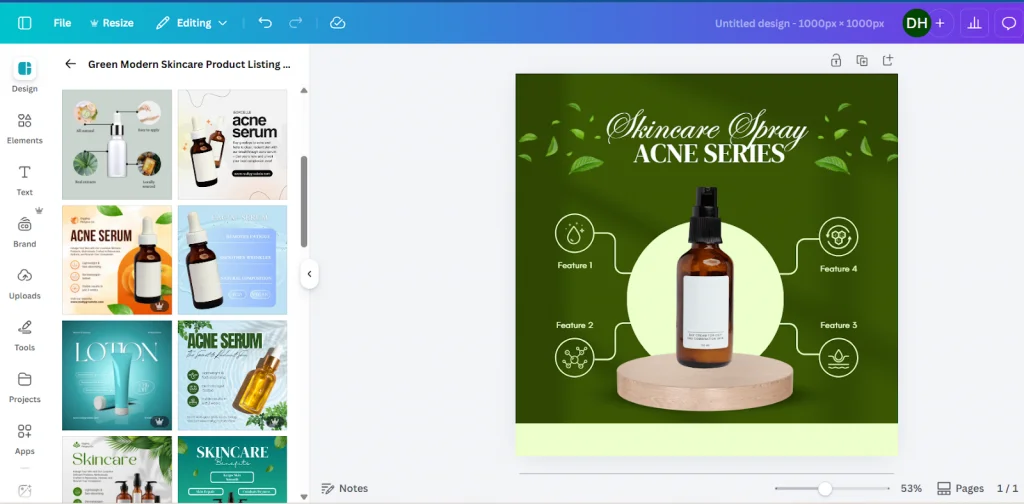Click the Resize button

coord(111,22)
